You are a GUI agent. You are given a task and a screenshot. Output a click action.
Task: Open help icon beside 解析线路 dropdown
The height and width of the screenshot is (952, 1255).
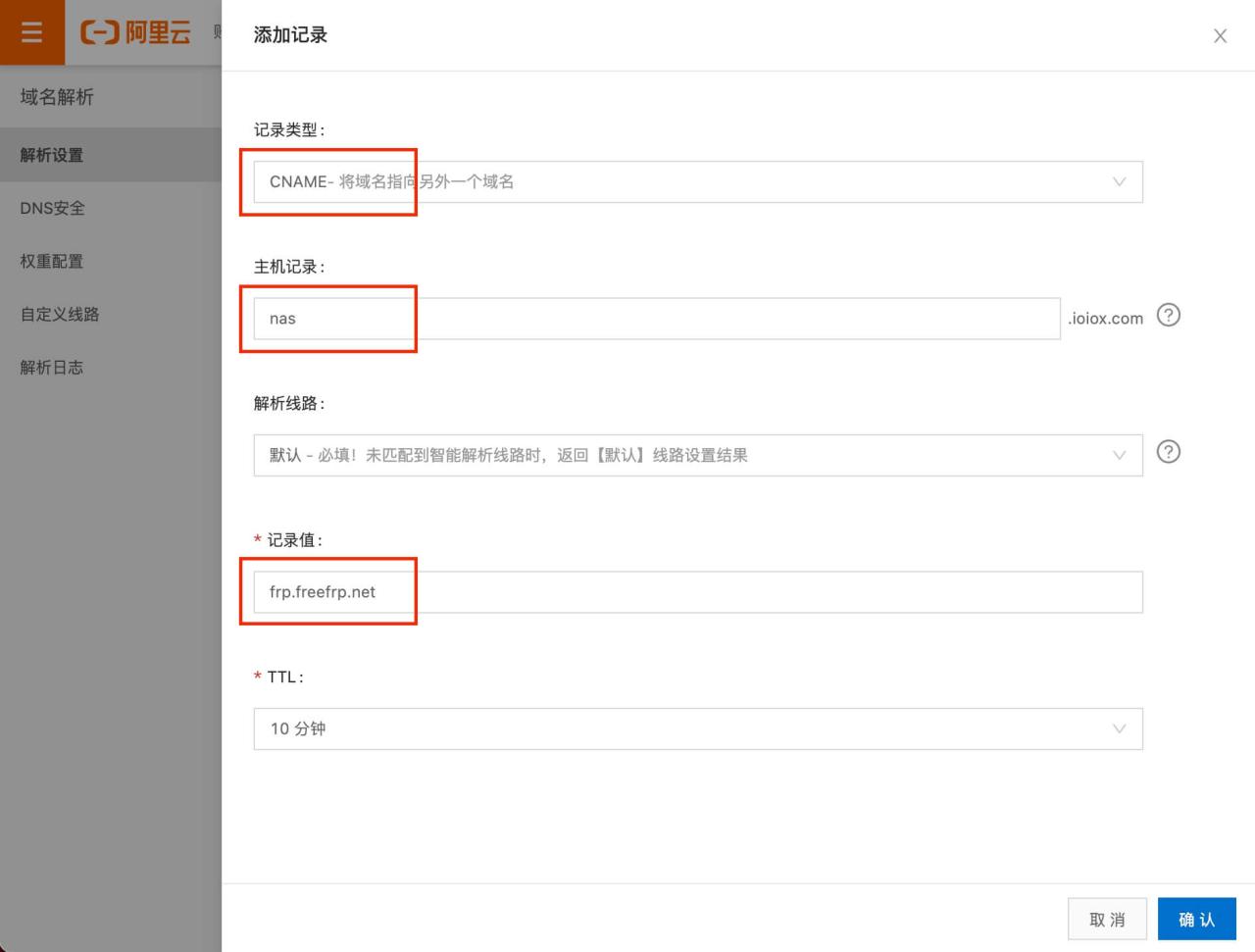1168,452
